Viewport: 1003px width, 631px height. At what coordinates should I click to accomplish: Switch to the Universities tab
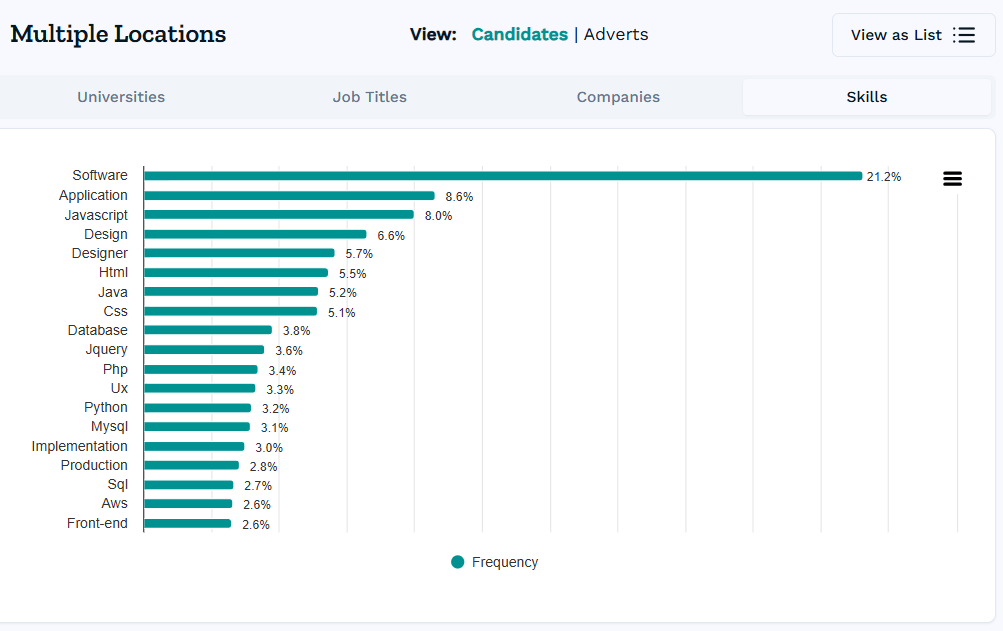tap(120, 97)
